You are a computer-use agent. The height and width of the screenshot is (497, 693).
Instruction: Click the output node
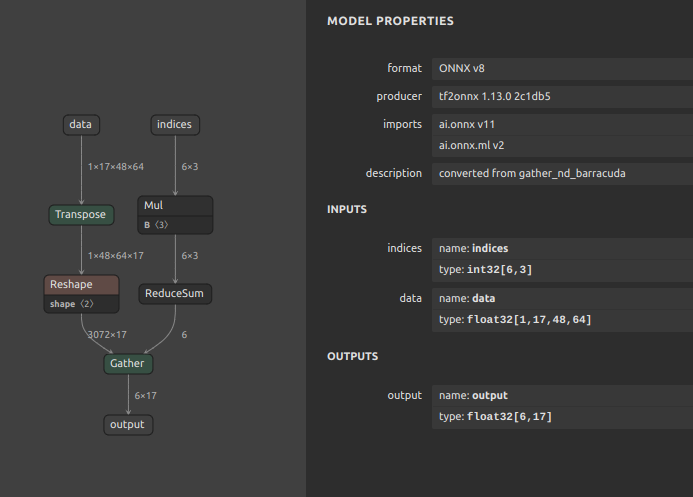[x=128, y=425]
